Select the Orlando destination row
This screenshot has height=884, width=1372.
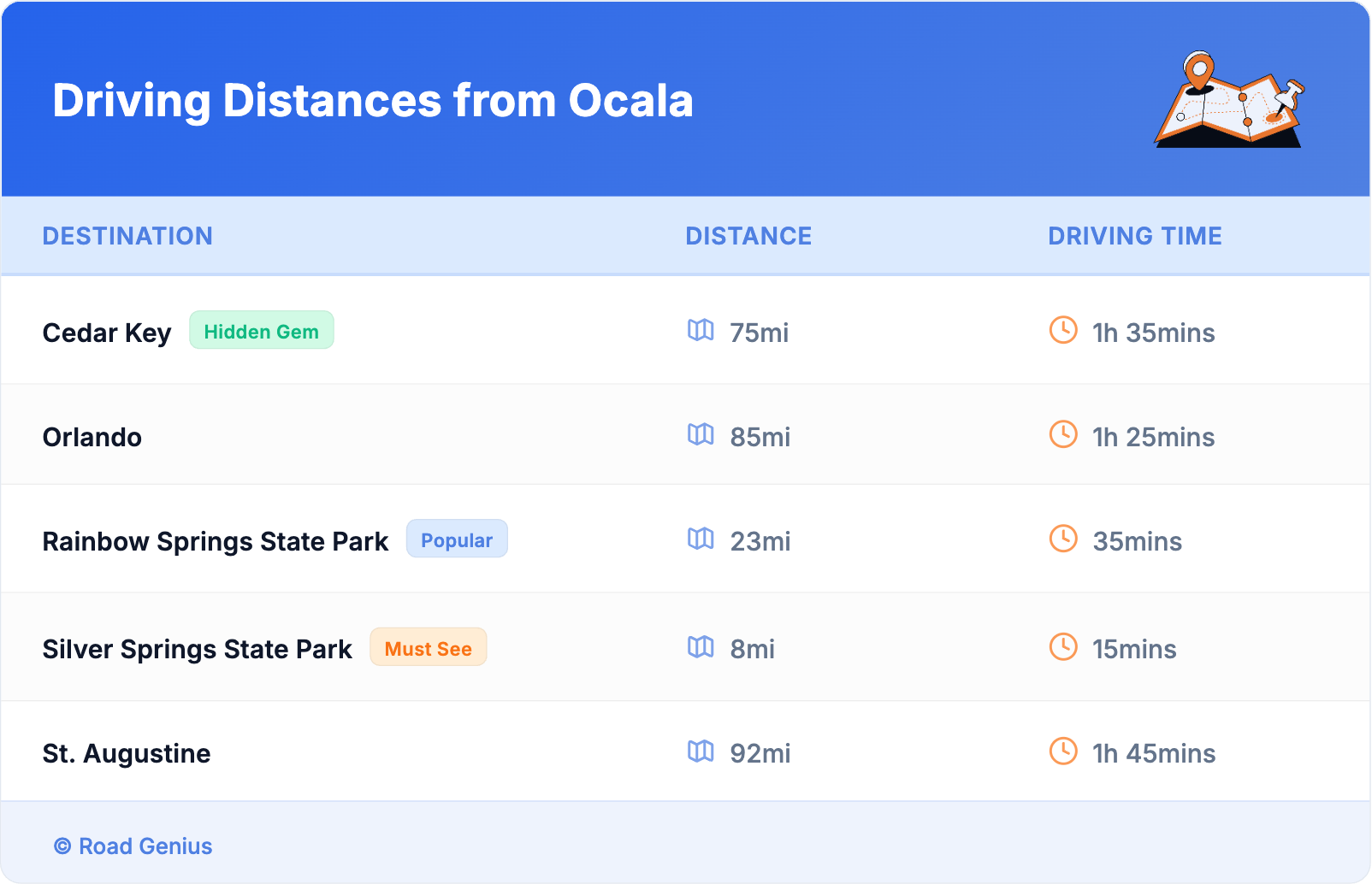pyautogui.click(x=92, y=437)
